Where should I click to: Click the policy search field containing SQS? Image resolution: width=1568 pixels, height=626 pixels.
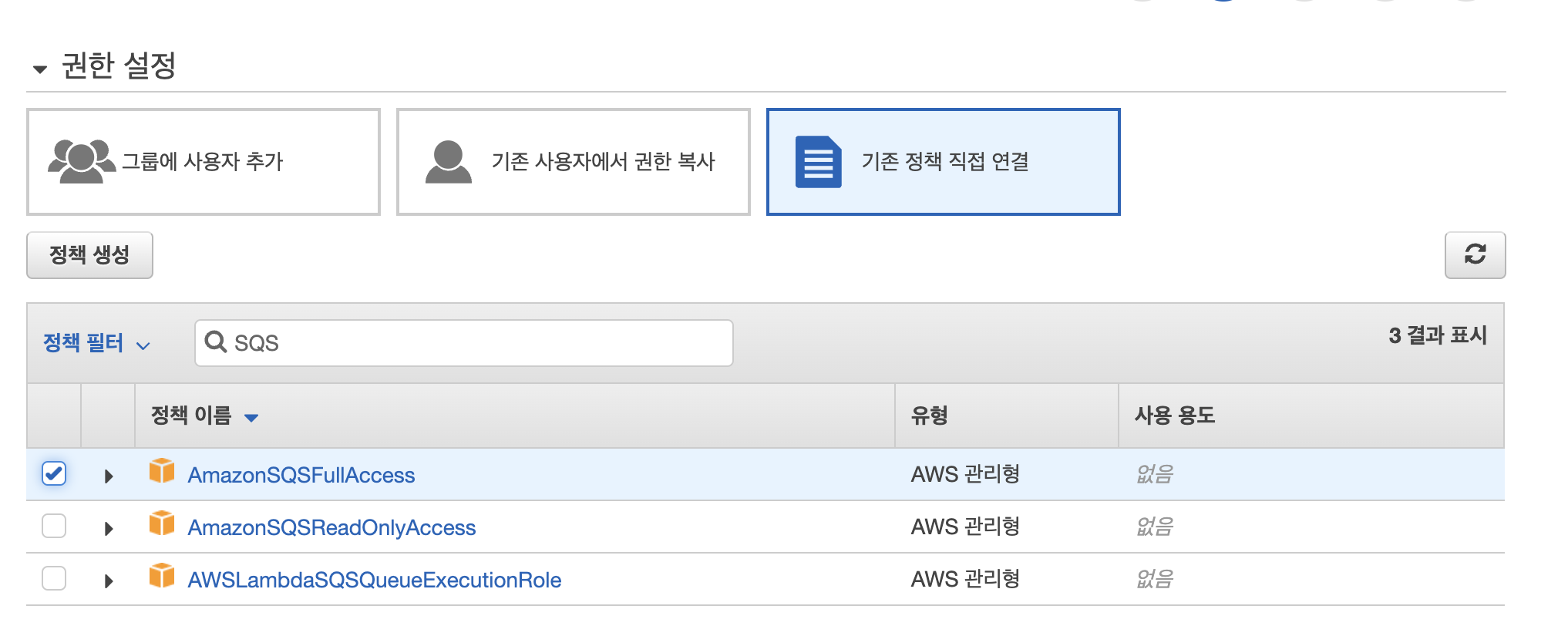coord(464,343)
